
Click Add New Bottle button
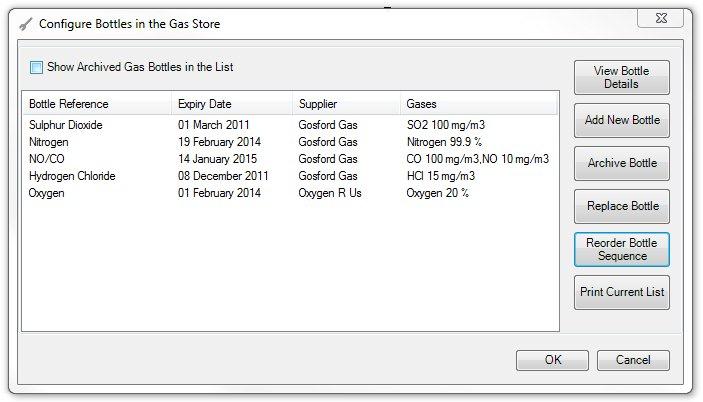pos(621,120)
